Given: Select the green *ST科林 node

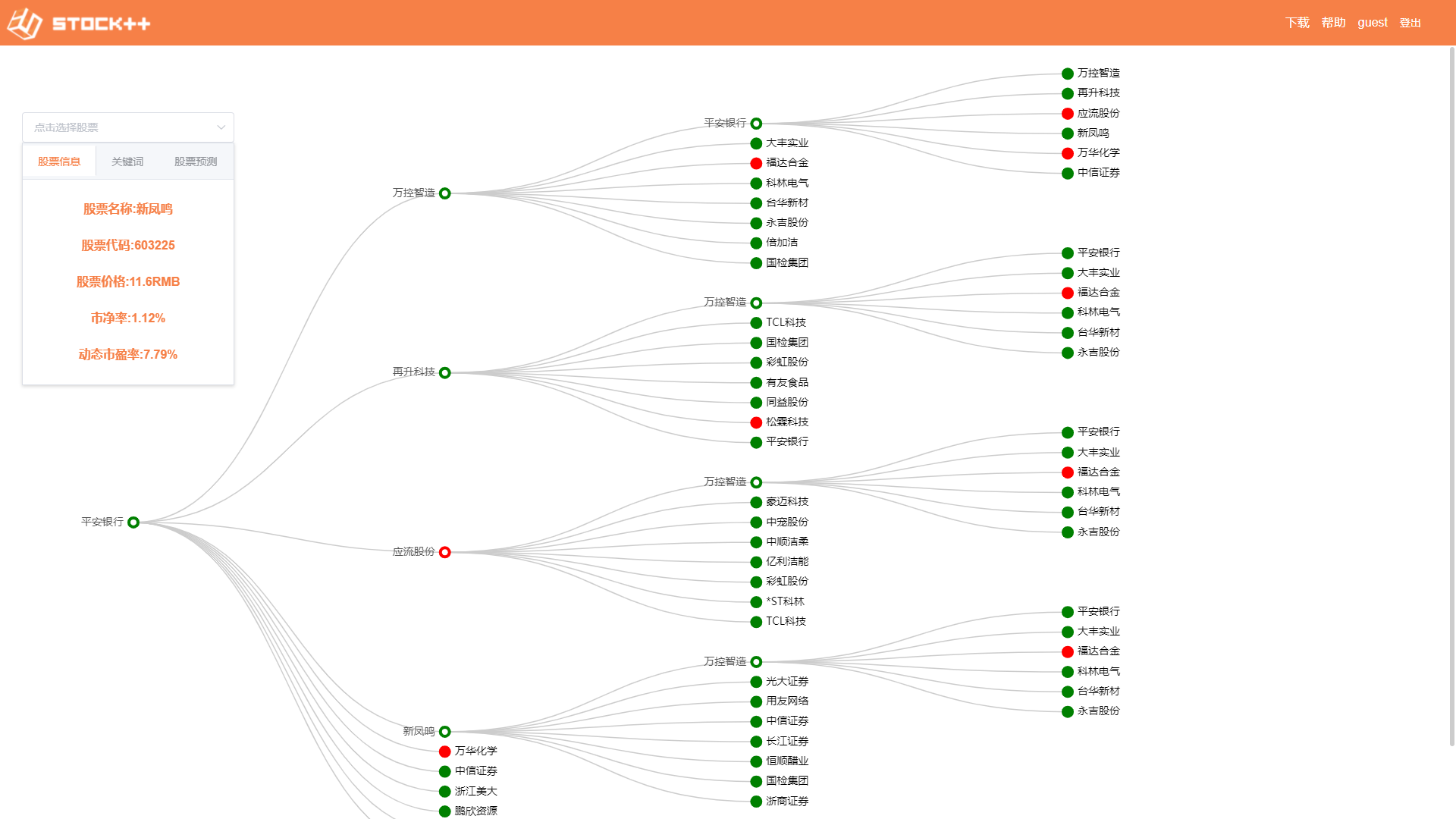Looking at the screenshot, I should tap(756, 602).
